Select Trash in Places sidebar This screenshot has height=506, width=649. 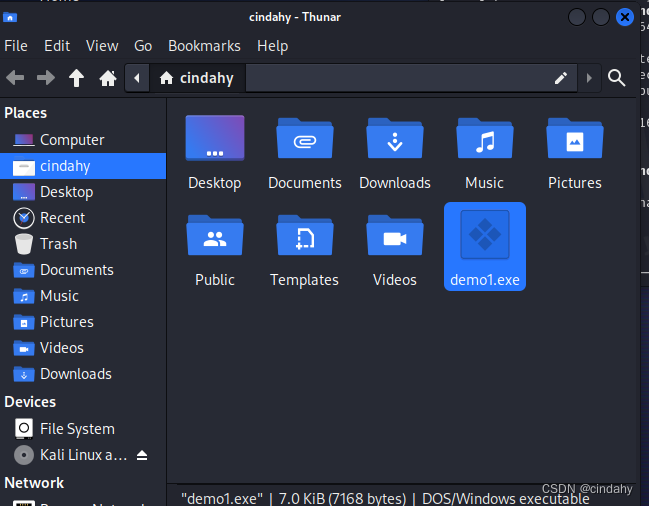pos(58,244)
